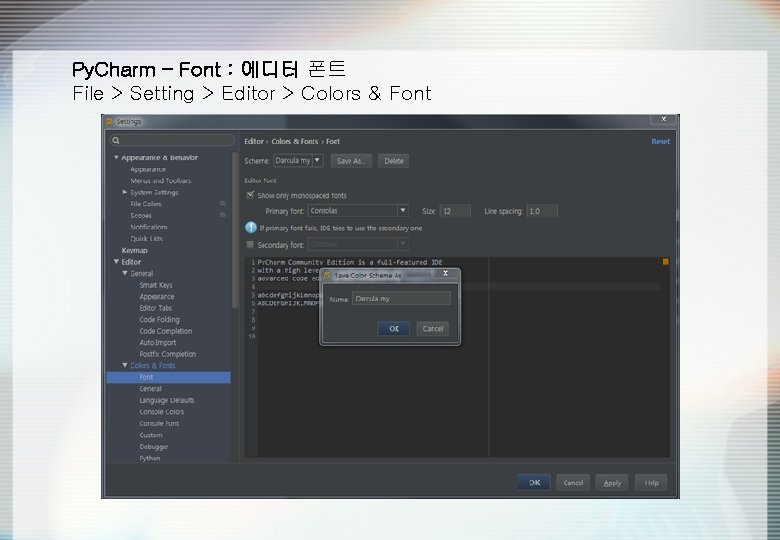Click the font Size field
The height and width of the screenshot is (540, 780).
pos(455,211)
